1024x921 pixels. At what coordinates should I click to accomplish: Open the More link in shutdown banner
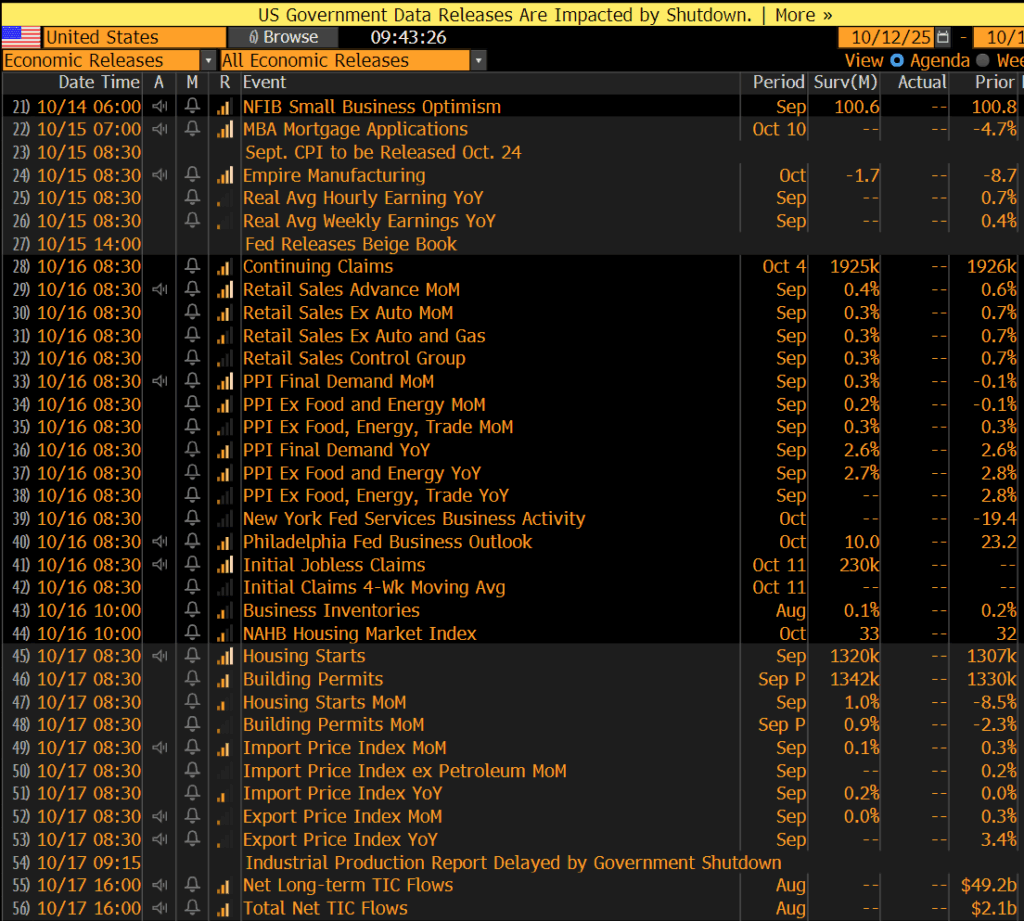[x=803, y=15]
